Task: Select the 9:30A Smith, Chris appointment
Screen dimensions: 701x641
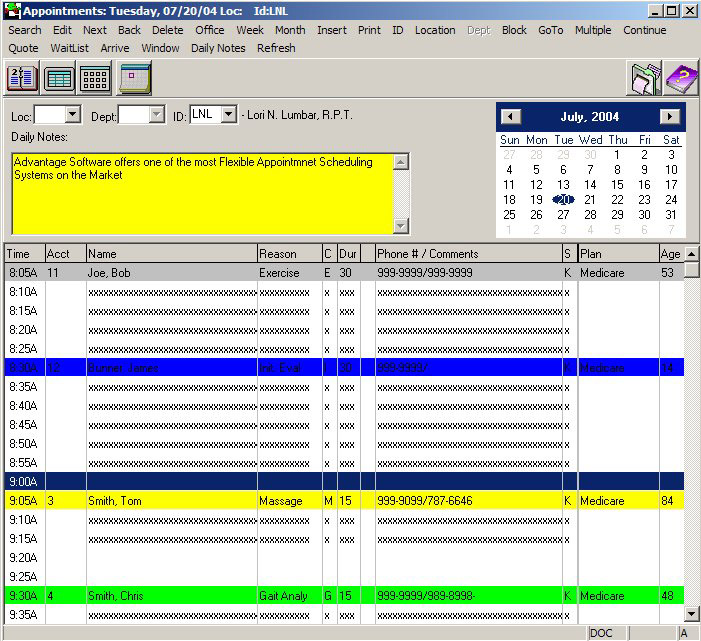Action: (x=344, y=595)
